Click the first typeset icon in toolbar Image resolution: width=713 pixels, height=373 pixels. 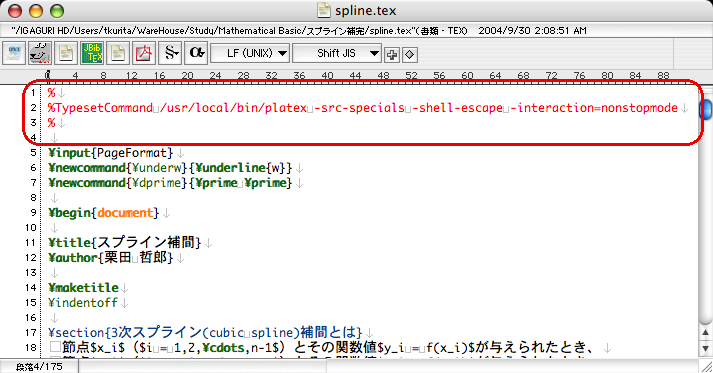(14, 53)
